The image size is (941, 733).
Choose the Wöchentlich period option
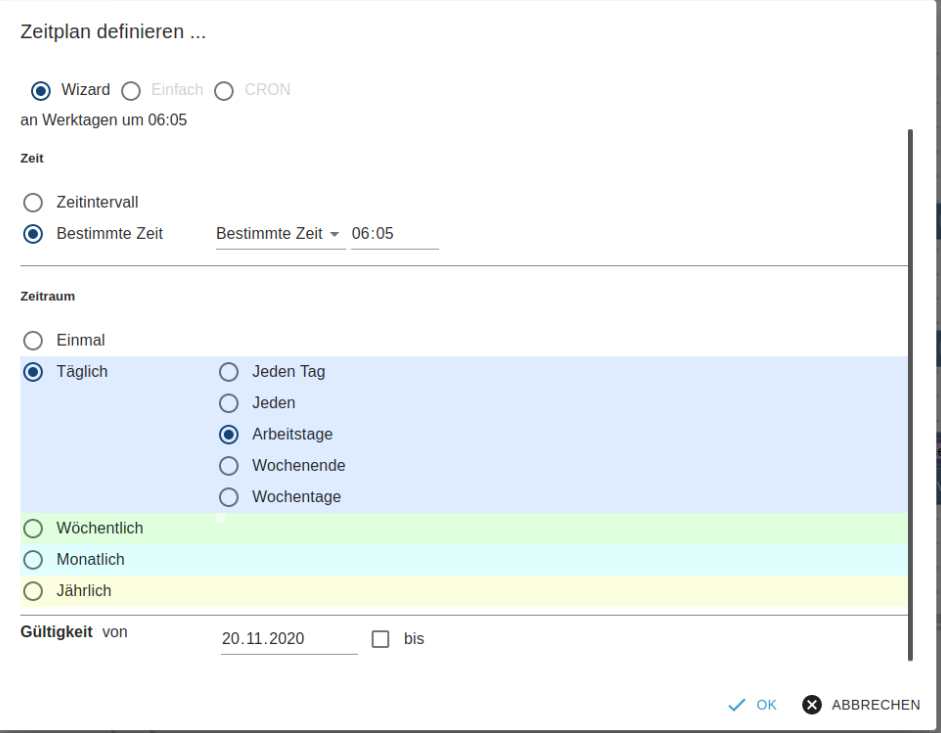click(33, 528)
